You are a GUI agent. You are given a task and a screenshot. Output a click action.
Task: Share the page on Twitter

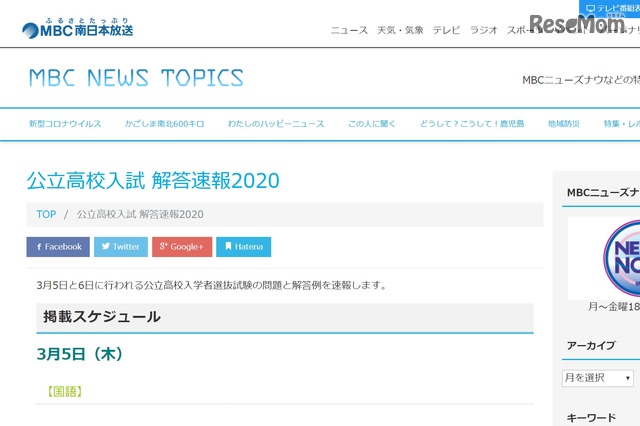pyautogui.click(x=121, y=246)
